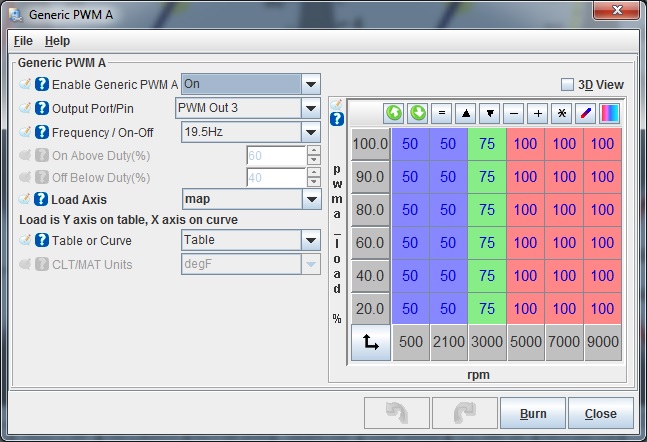Select the 7000 rpm axis header

[564, 342]
